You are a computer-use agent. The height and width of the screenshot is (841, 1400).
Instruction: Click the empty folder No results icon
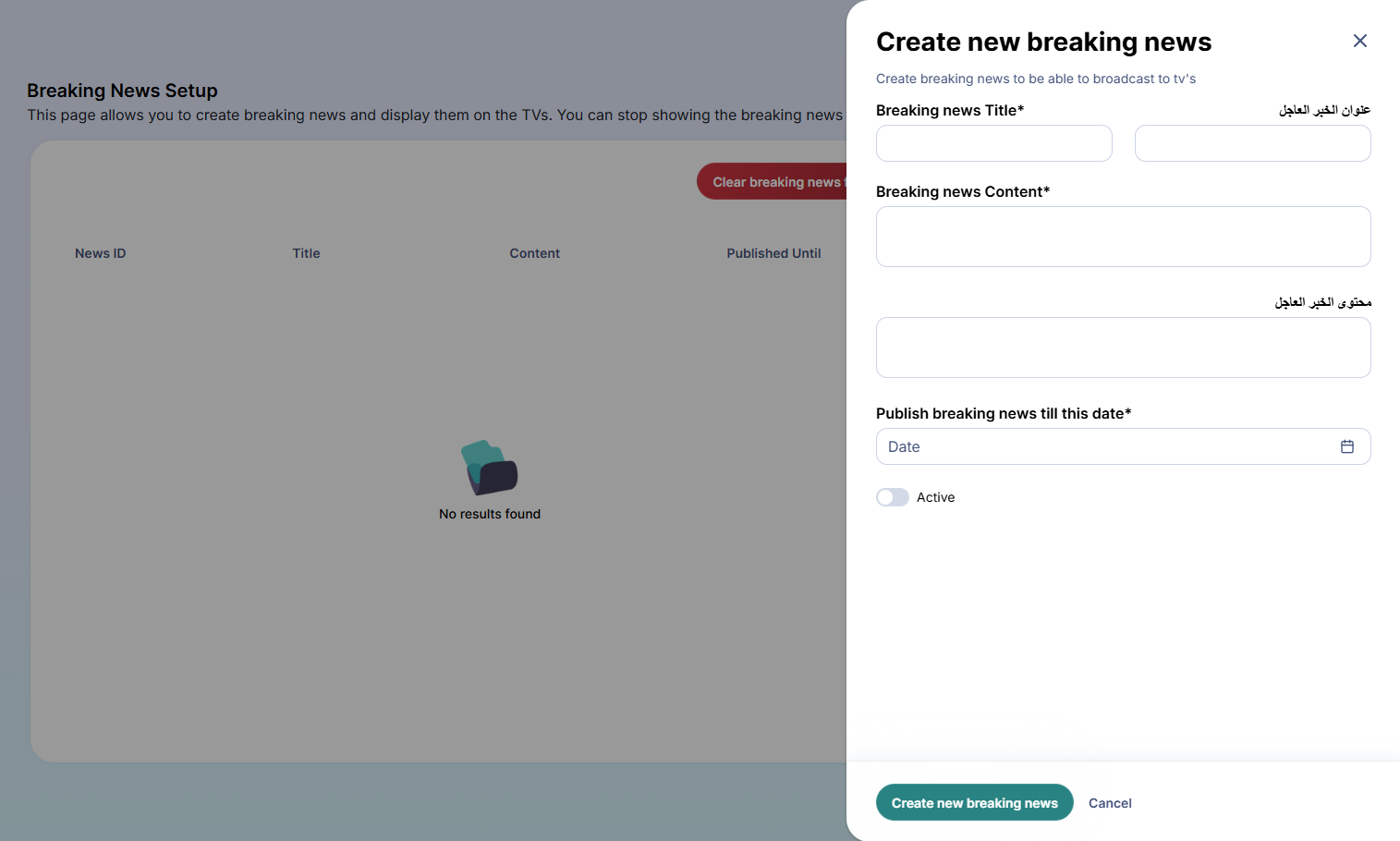tap(489, 468)
